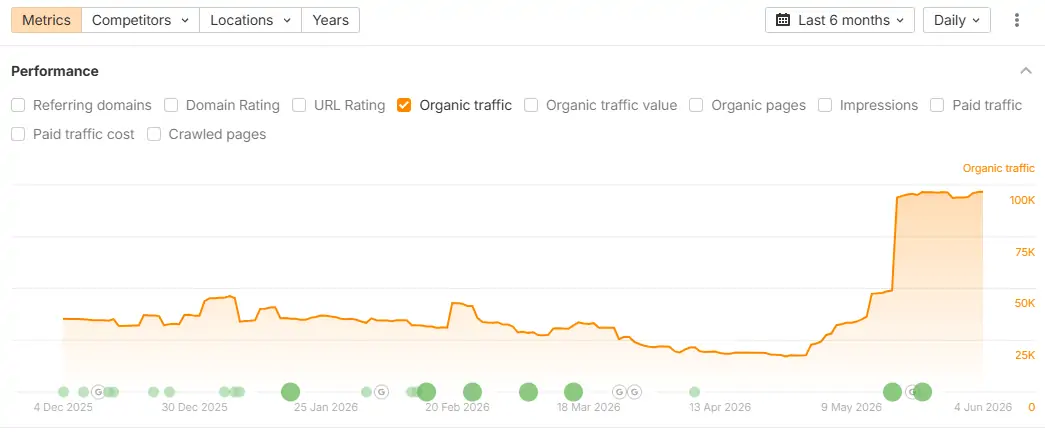1045x432 pixels.
Task: Collapse the Performance section chevron
Action: pyautogui.click(x=1025, y=71)
